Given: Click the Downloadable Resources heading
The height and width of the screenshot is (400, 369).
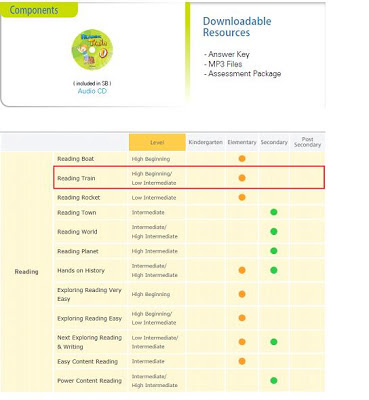Looking at the screenshot, I should (237, 27).
